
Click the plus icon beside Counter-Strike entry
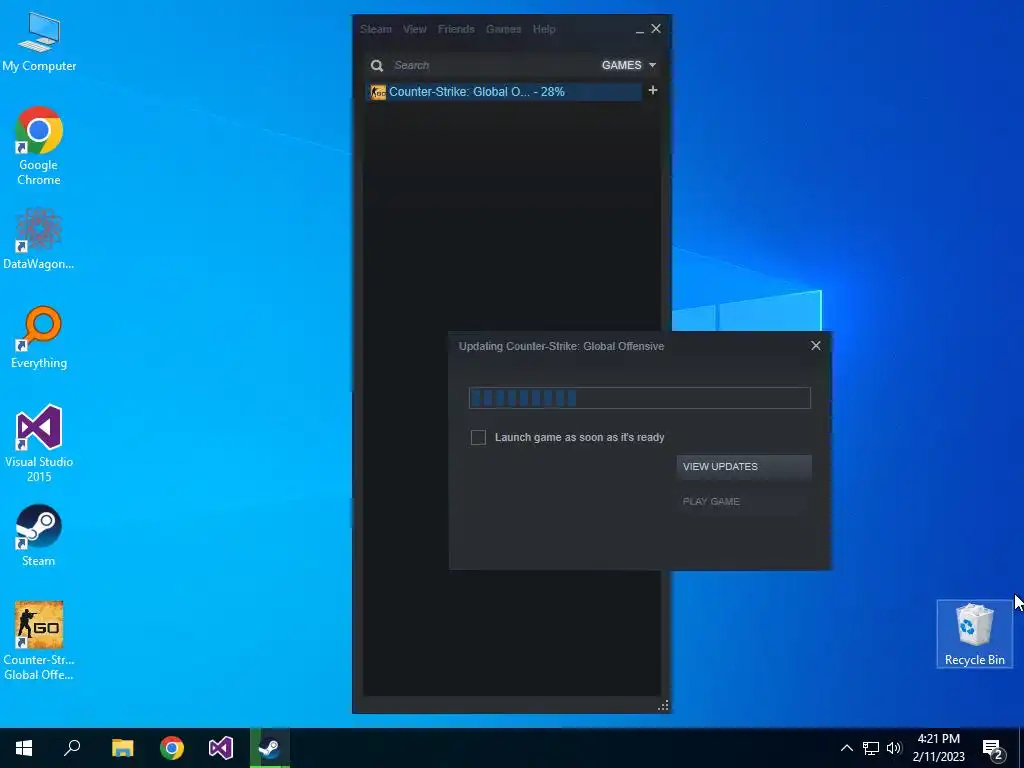[652, 91]
